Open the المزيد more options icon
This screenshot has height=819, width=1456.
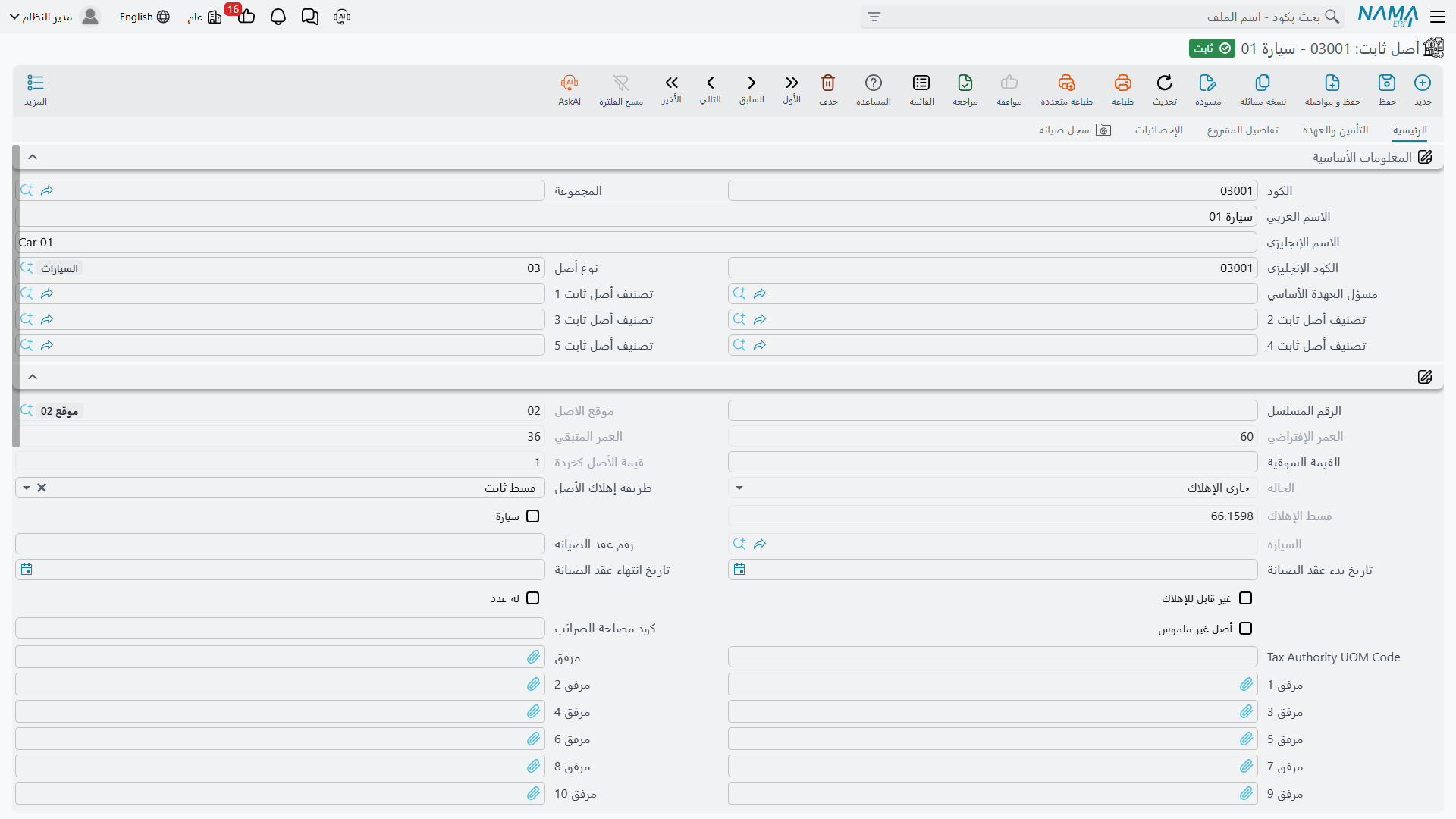[x=36, y=83]
